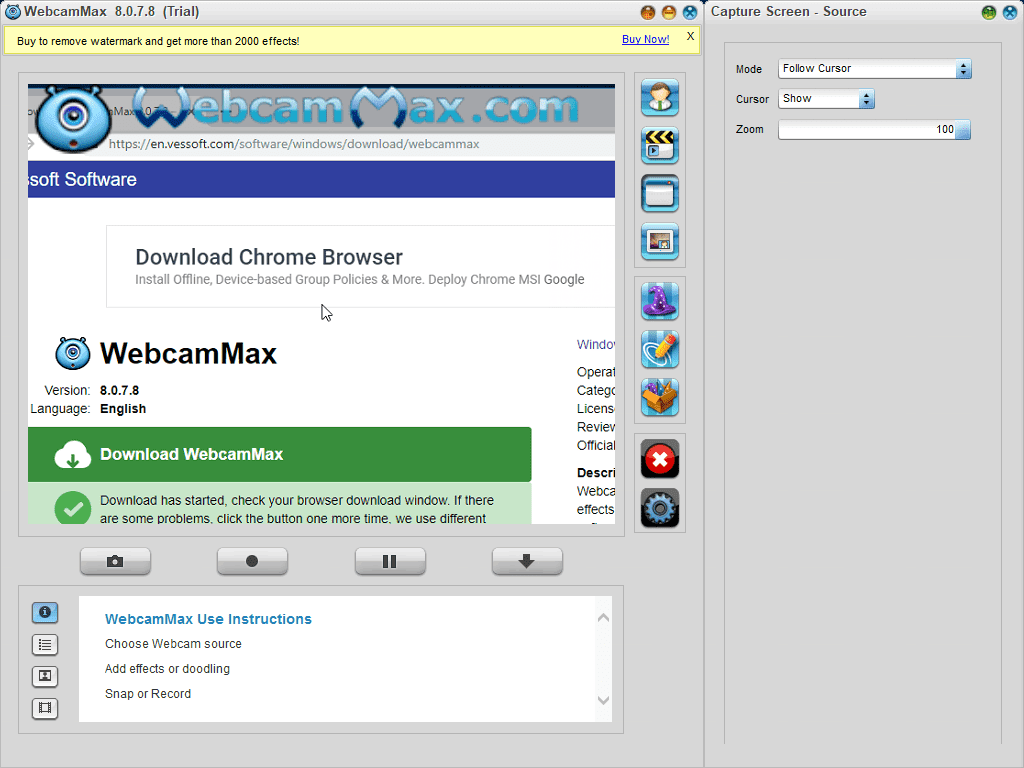Click the orange help button in WebcamMax title bar
Screen dimensions: 1024x768
(x=647, y=12)
